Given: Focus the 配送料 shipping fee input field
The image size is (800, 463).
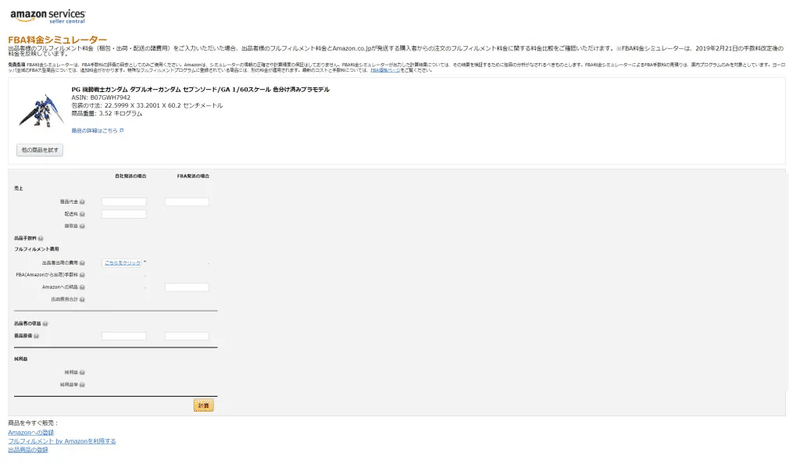Looking at the screenshot, I should (124, 214).
